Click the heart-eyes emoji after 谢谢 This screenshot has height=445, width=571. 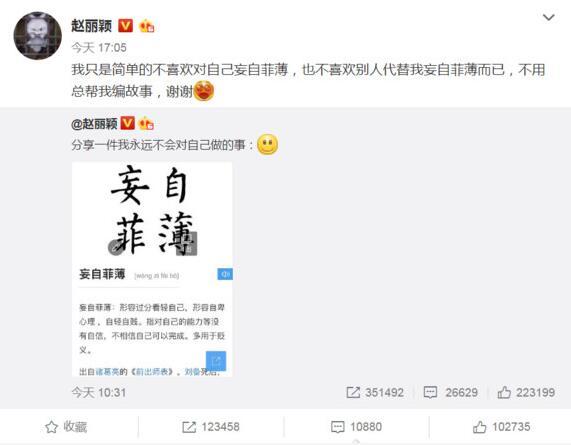[204, 91]
